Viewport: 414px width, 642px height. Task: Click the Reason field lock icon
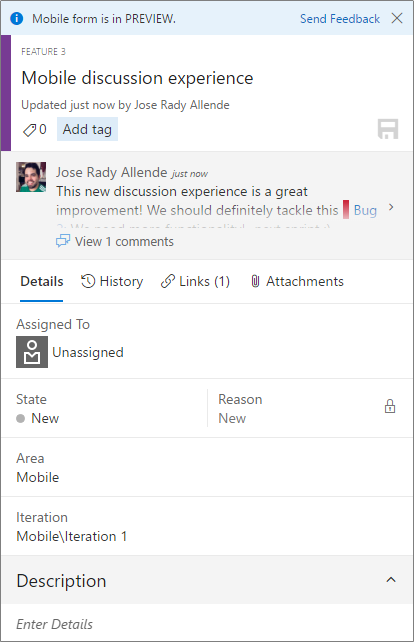(x=390, y=407)
